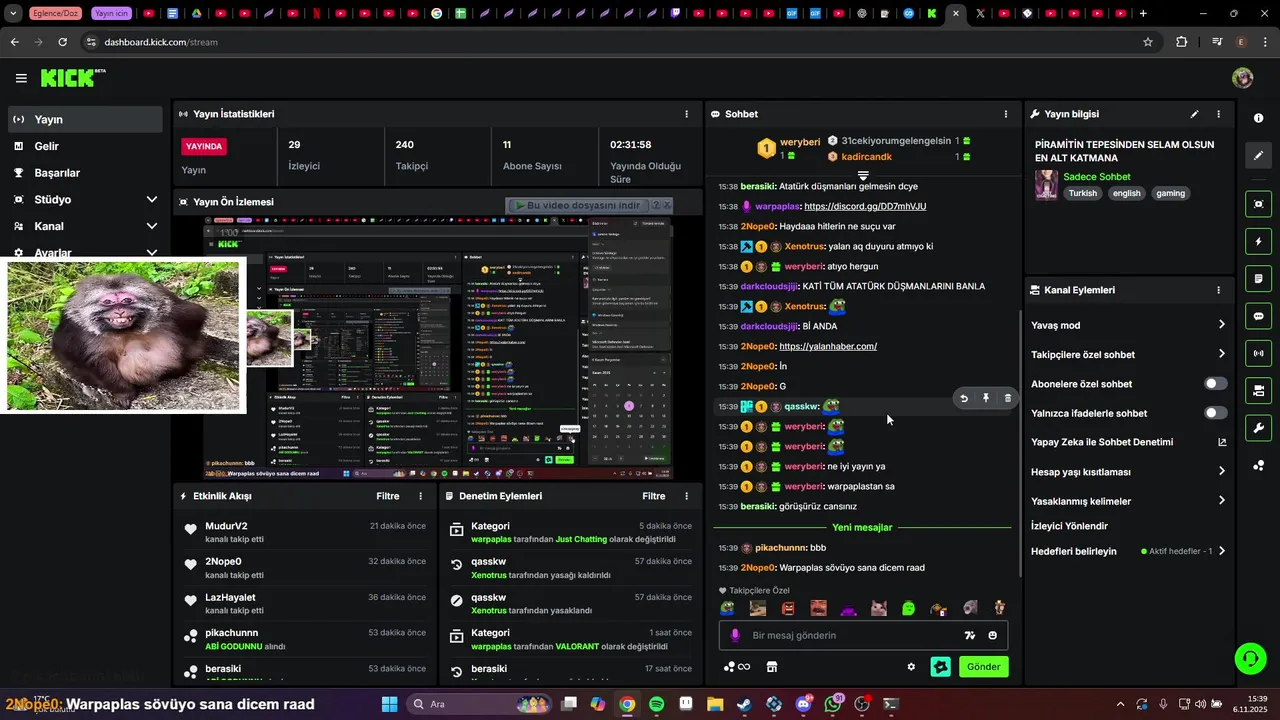This screenshot has width=1280, height=720.
Task: Delete the qasskw chat message with trash icon
Action: pos(1007,398)
